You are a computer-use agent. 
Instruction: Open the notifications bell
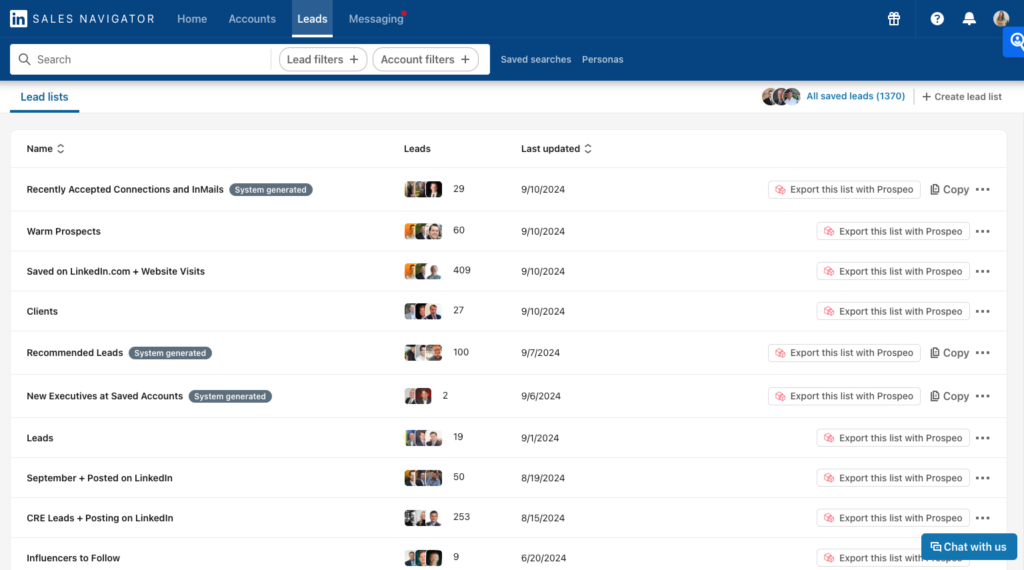(x=969, y=19)
